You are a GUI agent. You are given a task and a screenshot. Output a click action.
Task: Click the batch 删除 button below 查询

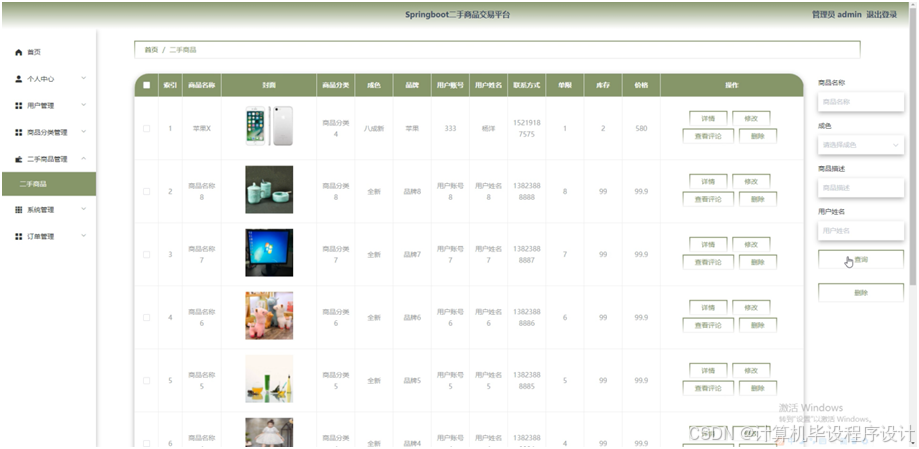[x=860, y=292]
